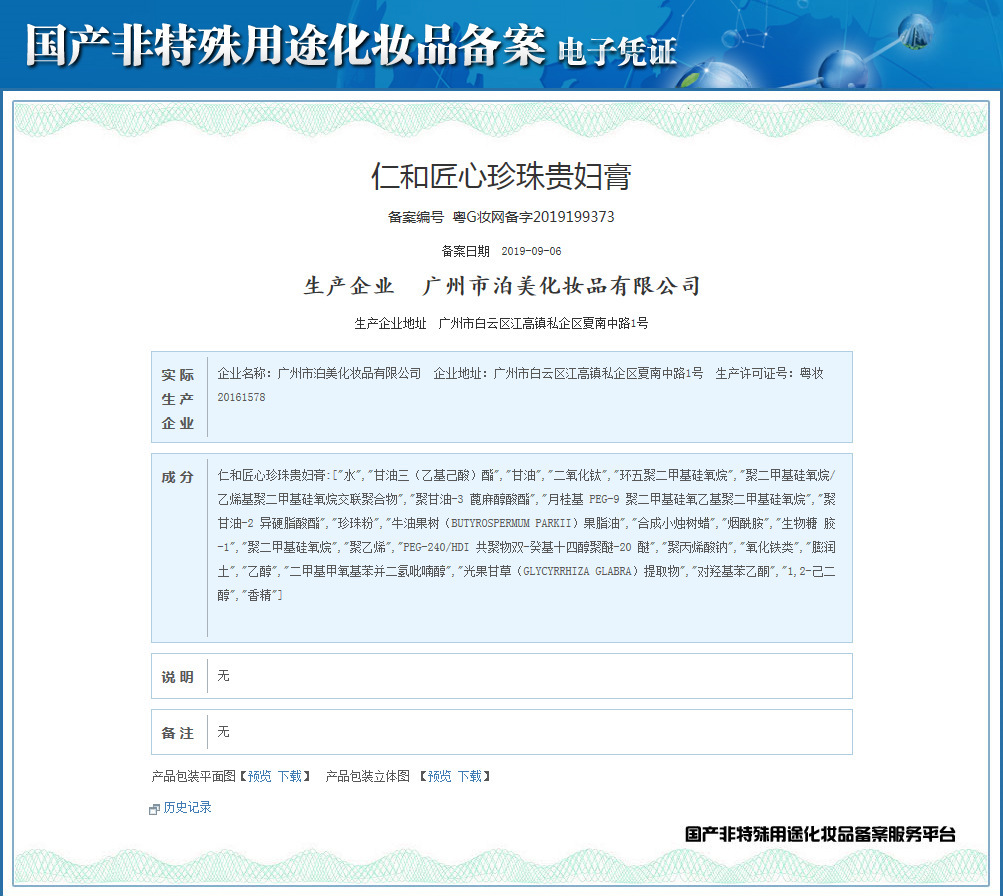
Task: Download 产品包装平面图 via its 下载 link
Action: point(290,776)
